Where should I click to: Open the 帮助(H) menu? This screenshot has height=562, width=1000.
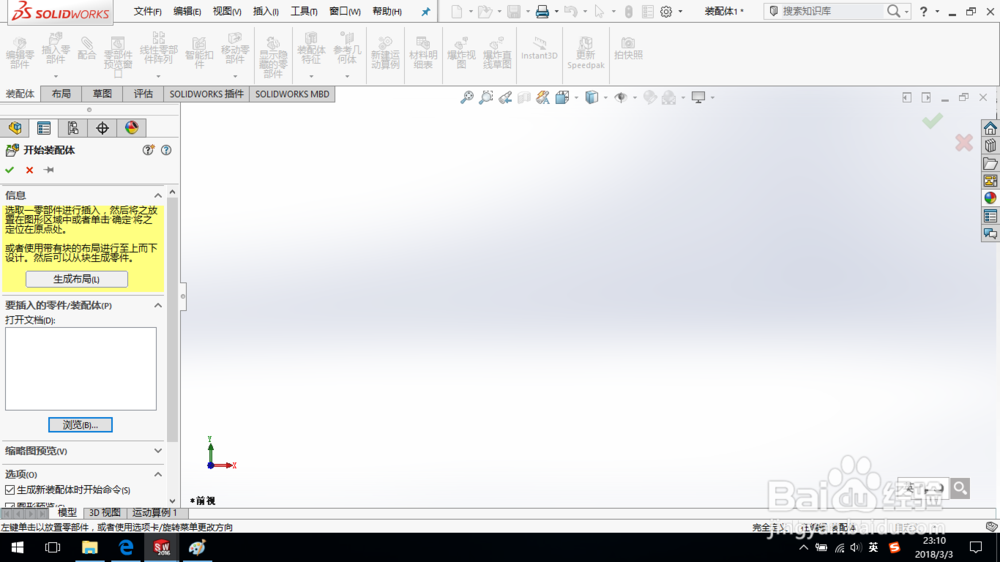386,11
